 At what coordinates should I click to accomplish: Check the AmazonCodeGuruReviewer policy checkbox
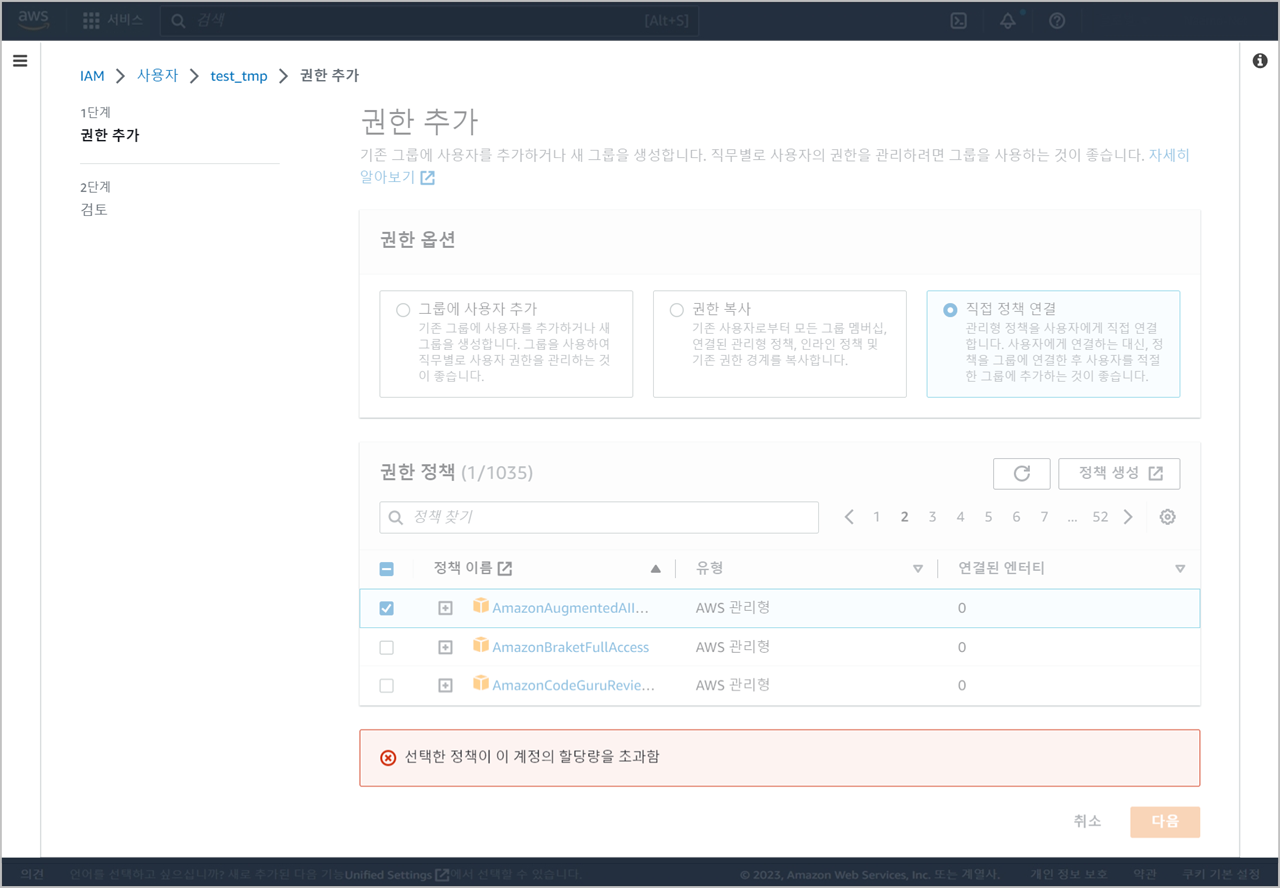[387, 686]
